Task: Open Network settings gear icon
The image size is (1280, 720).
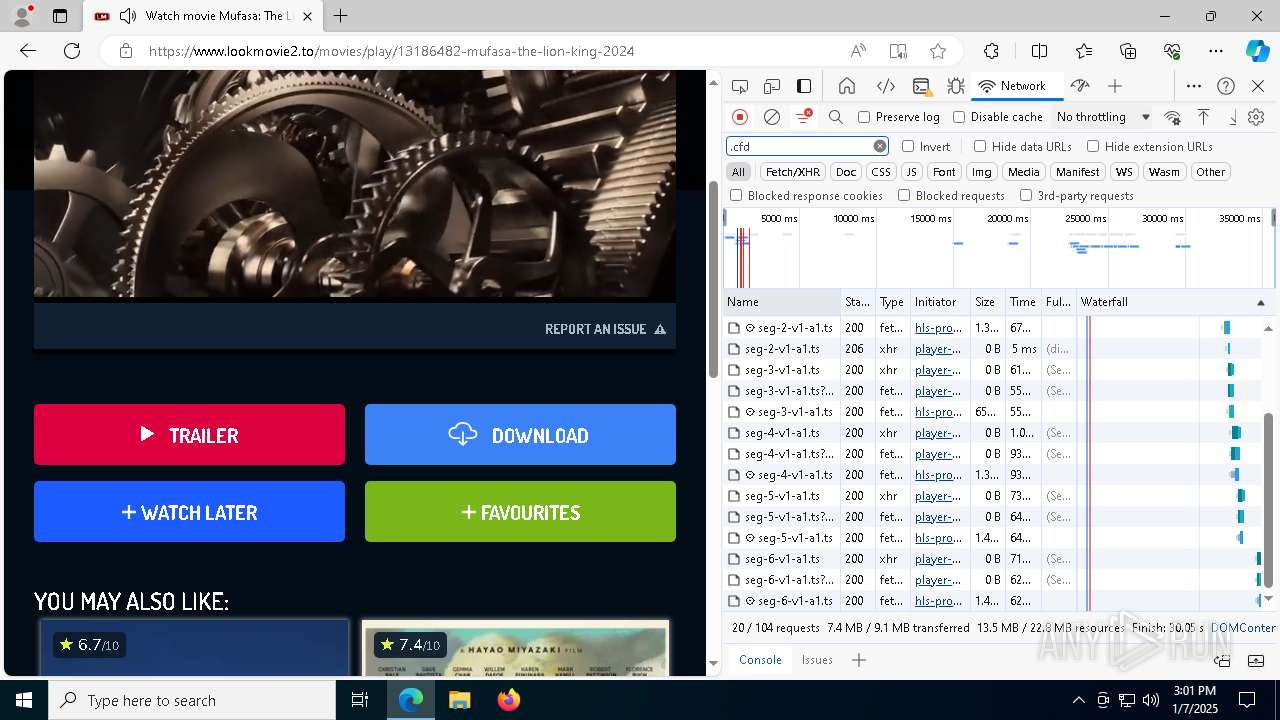Action: [1256, 117]
